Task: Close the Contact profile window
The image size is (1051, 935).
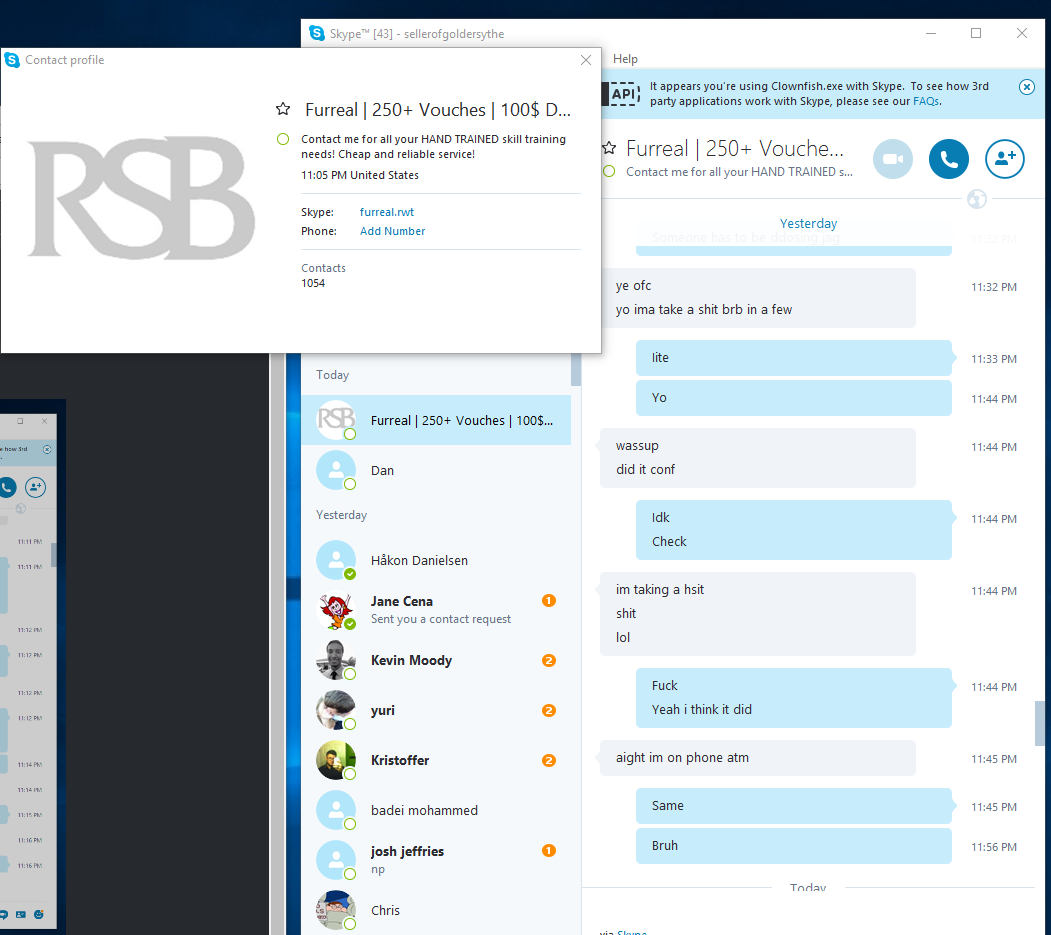Action: (586, 60)
